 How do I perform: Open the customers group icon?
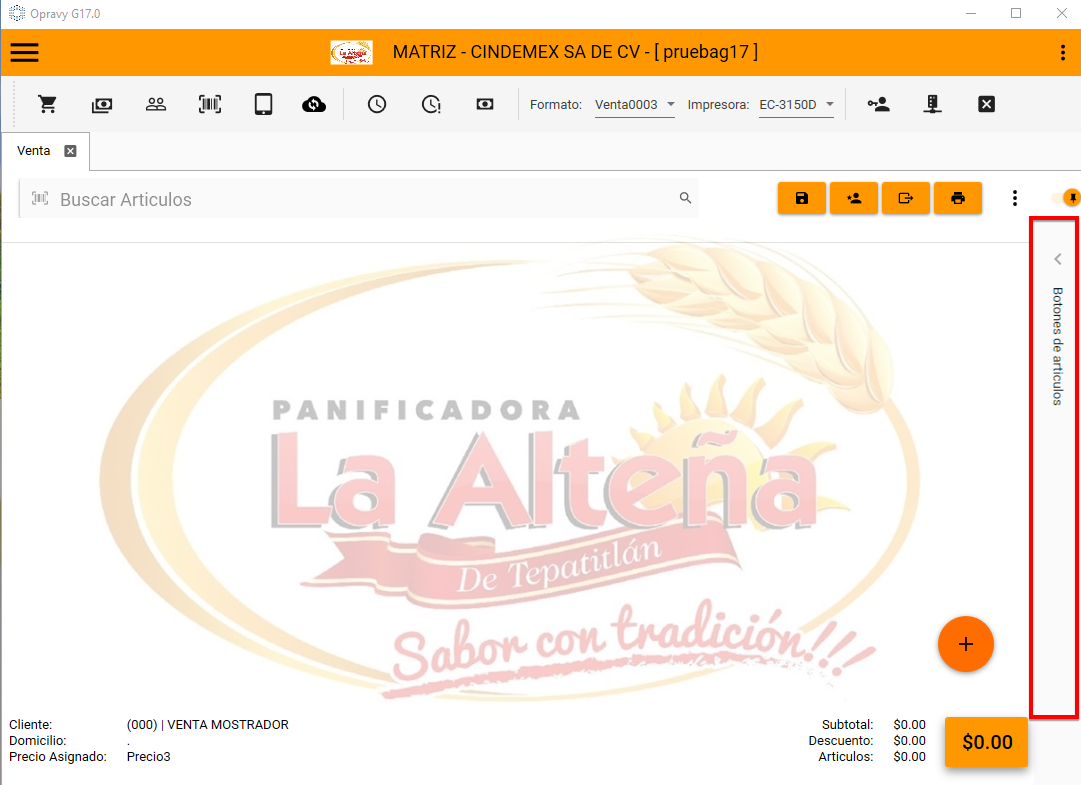(x=156, y=104)
